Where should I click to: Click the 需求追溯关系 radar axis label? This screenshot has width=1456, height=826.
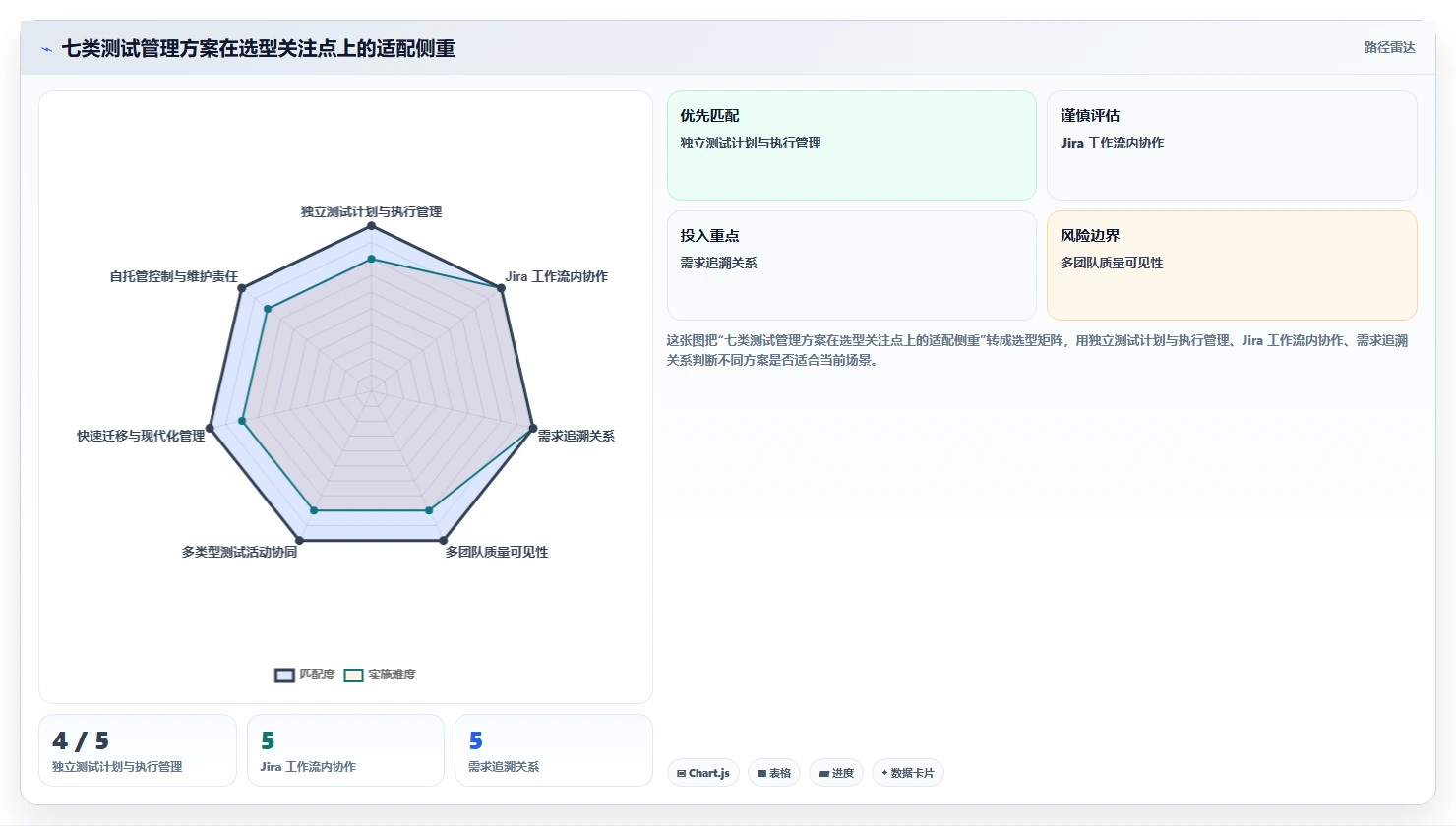pos(576,436)
